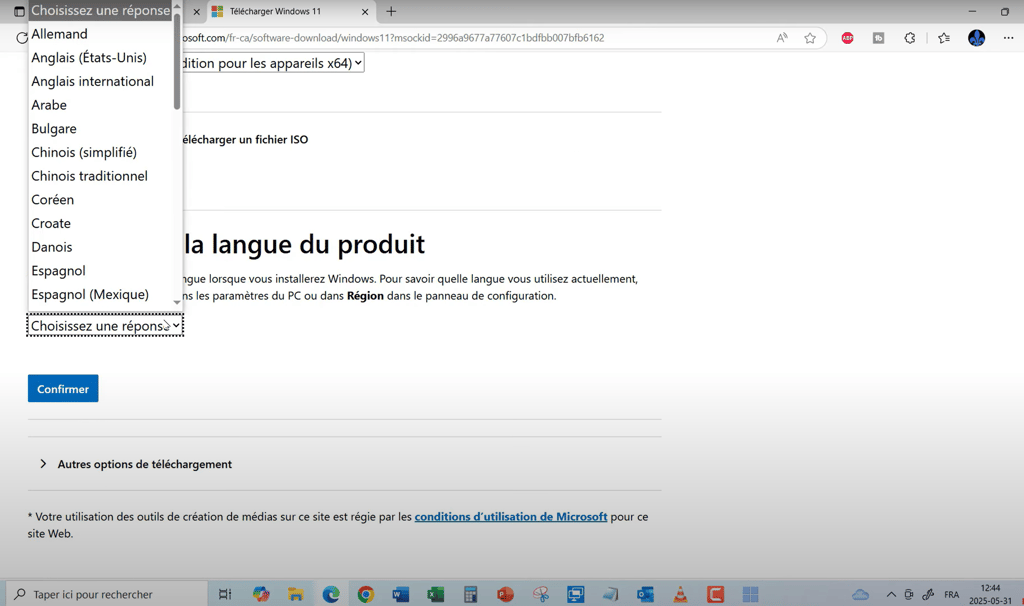Open Task View on the taskbar
Viewport: 1024px width, 606px height.
tap(225, 594)
